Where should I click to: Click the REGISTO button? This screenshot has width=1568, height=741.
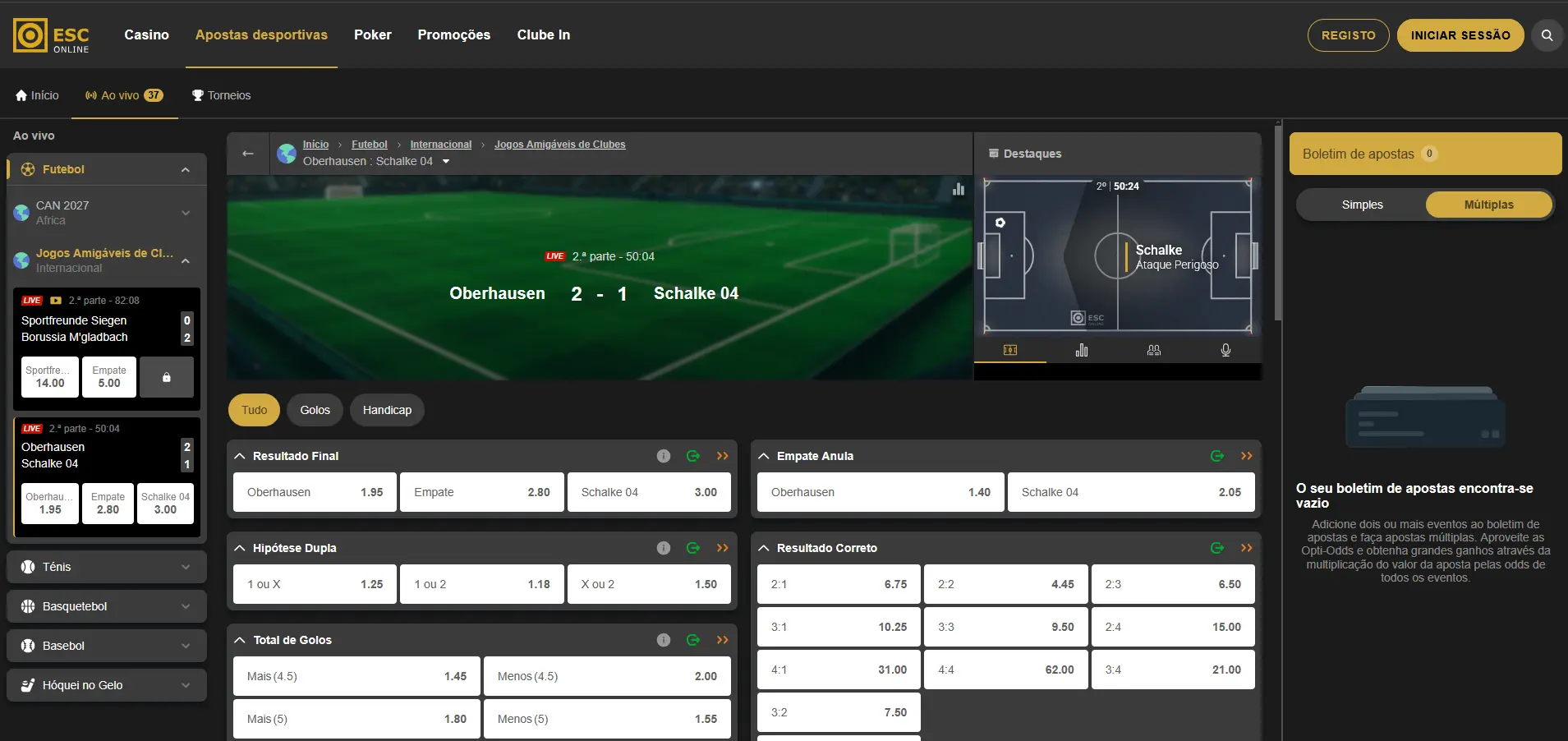pos(1348,35)
